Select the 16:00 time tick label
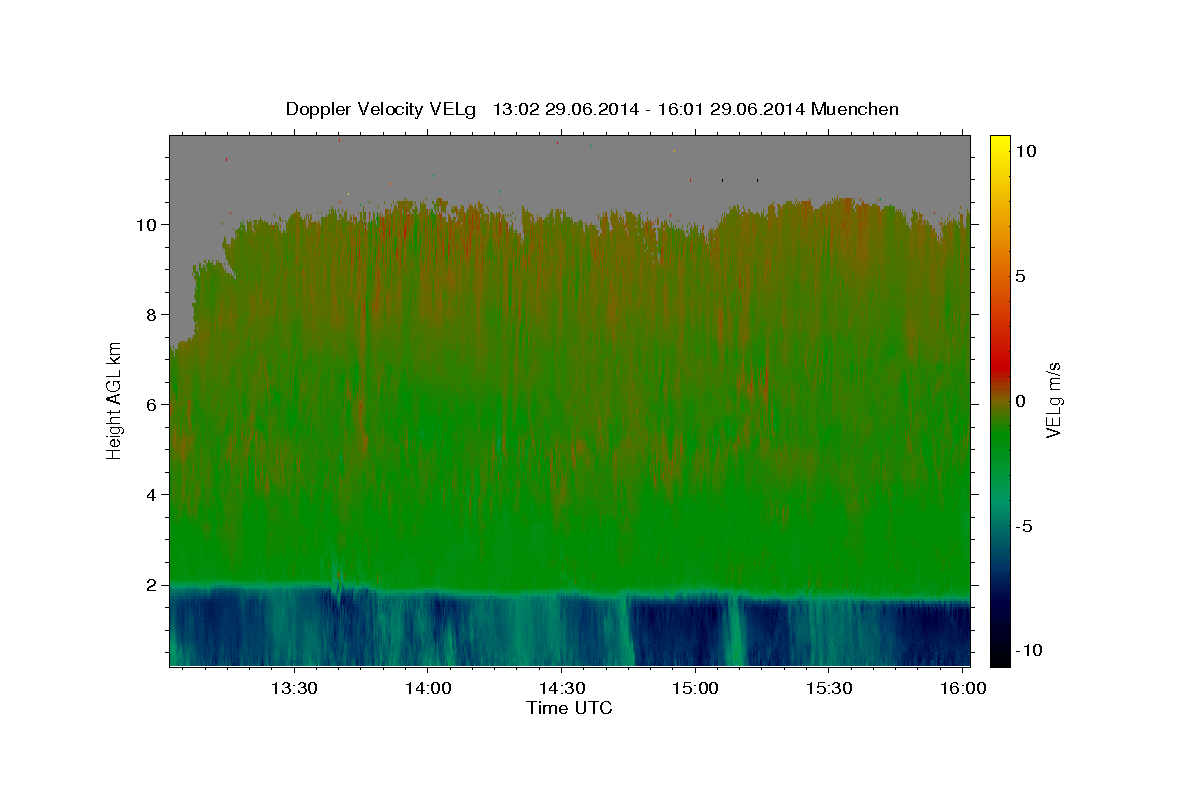Viewport: 1200px width, 800px height. 962,689
